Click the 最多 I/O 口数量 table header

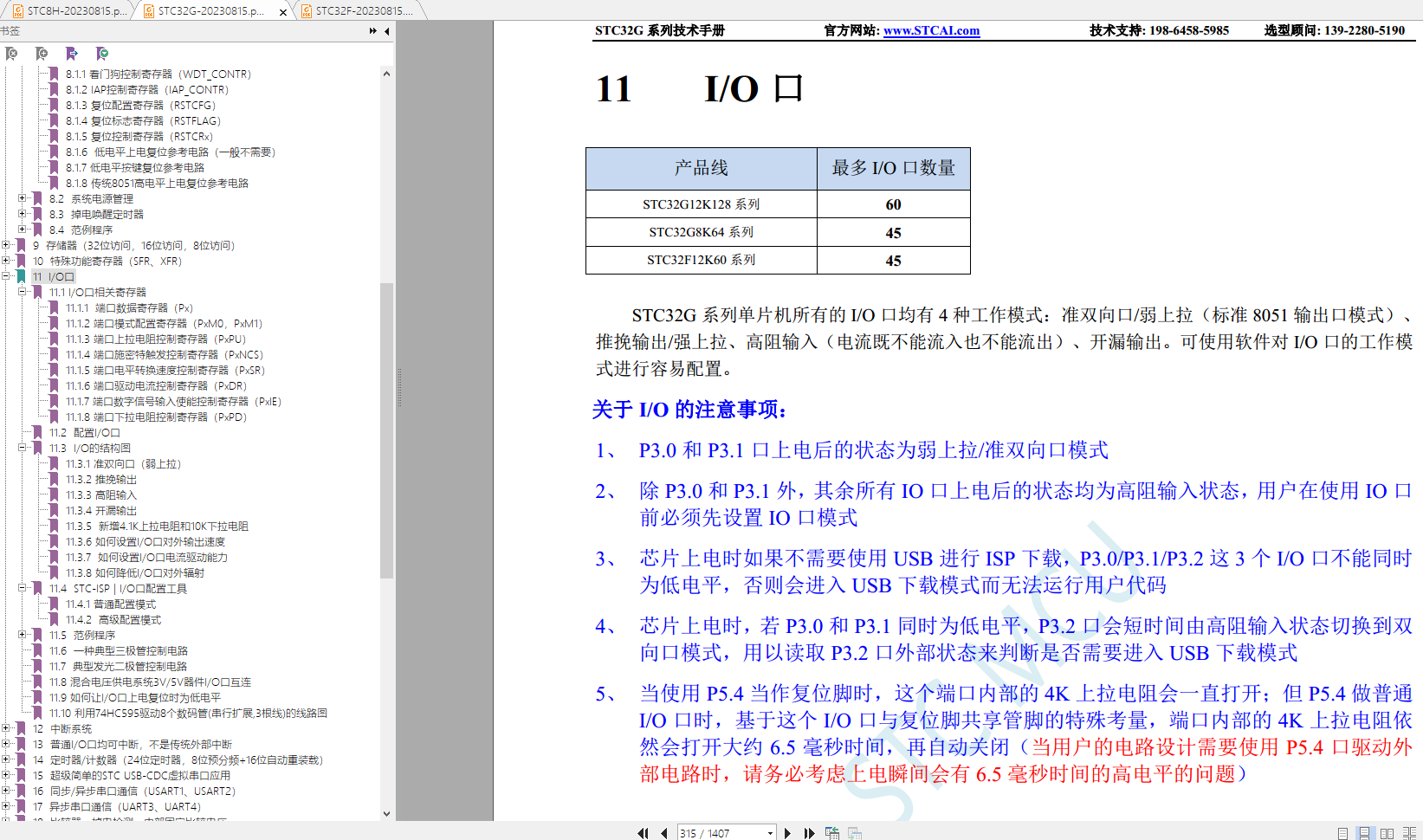894,168
